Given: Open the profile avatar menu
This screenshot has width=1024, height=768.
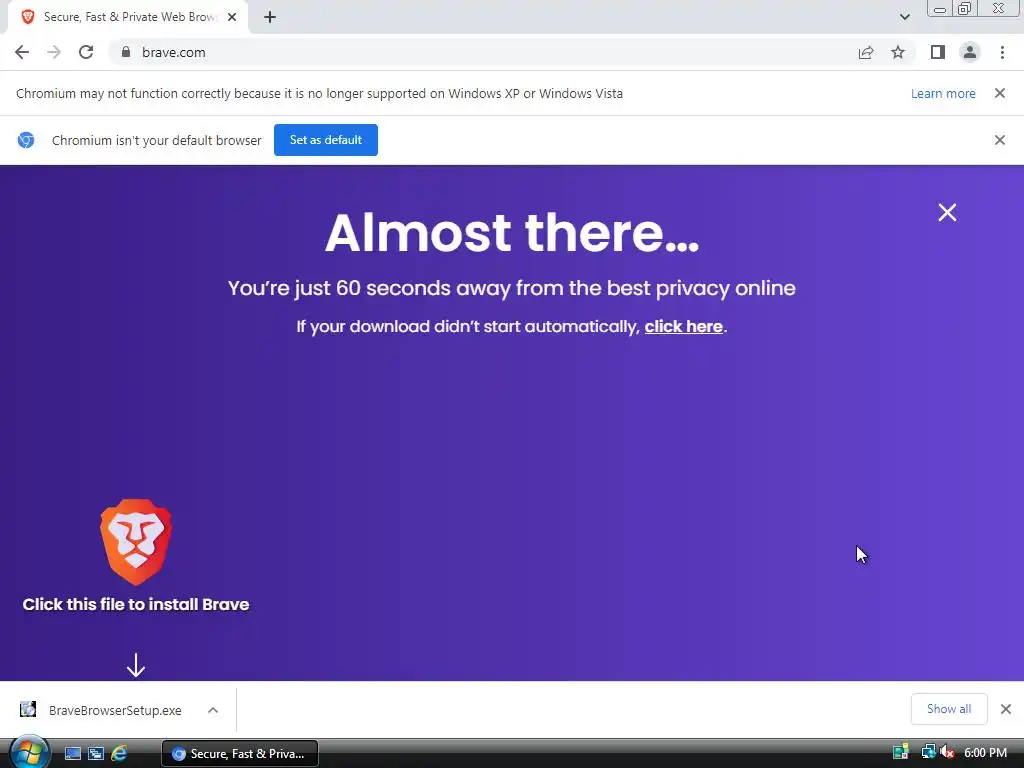Looking at the screenshot, I should 970,52.
